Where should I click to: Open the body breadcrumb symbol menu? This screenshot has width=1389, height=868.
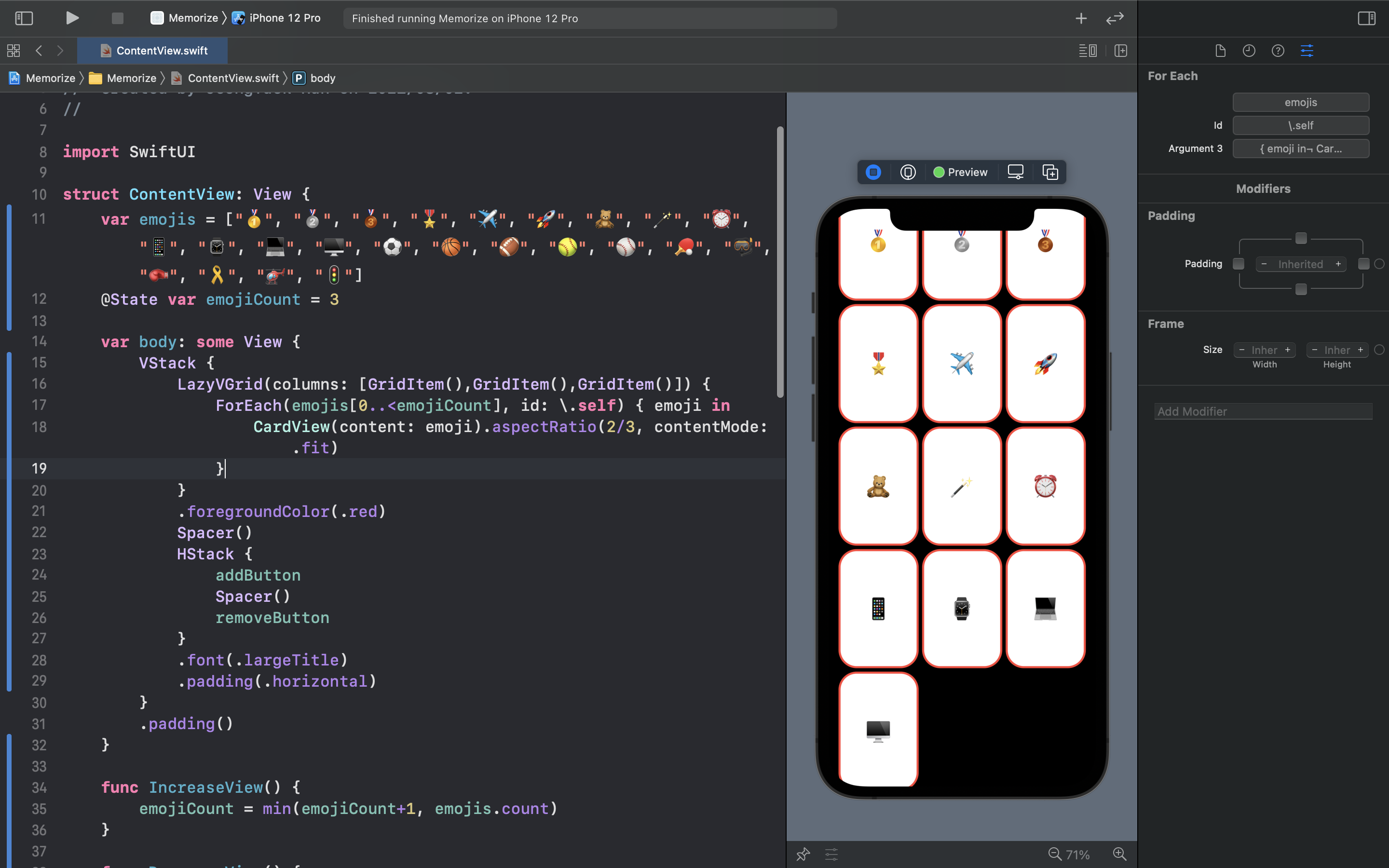tap(314, 78)
